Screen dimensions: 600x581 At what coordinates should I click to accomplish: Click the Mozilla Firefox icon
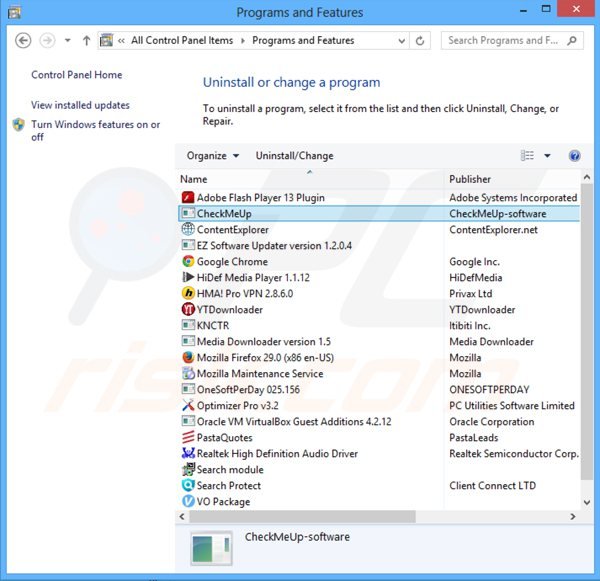188,357
